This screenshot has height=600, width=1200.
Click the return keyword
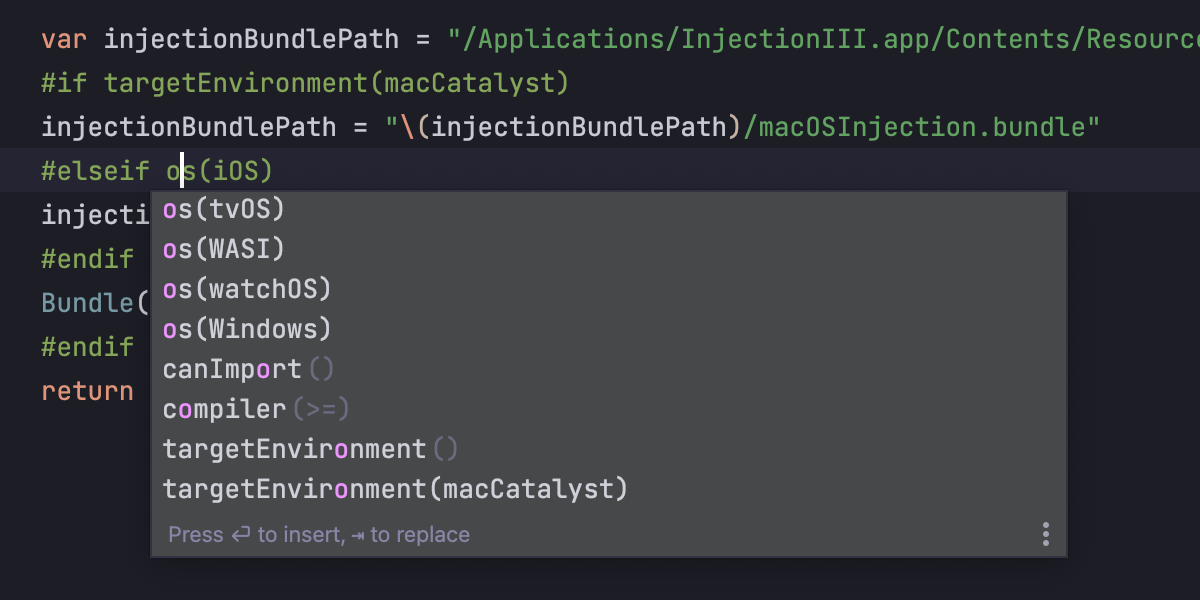click(87, 391)
